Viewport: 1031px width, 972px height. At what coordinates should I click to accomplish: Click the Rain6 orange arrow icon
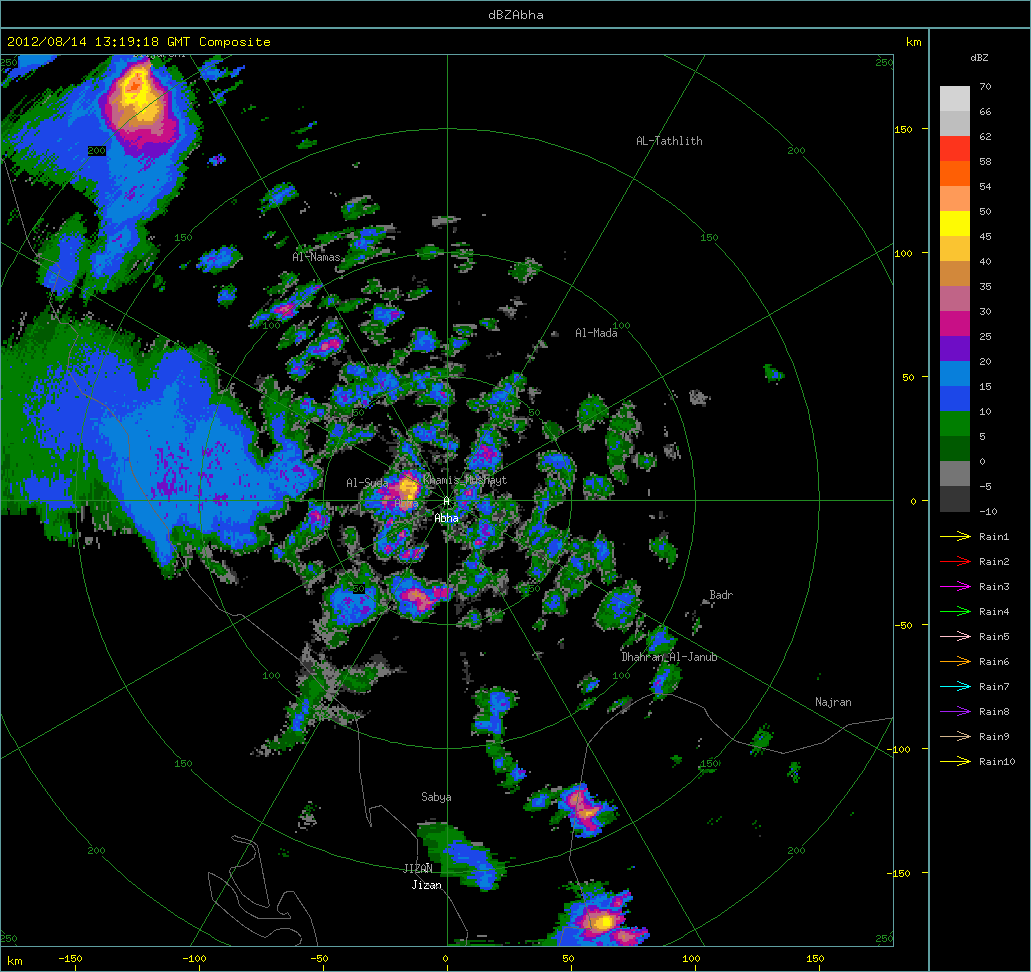point(955,662)
